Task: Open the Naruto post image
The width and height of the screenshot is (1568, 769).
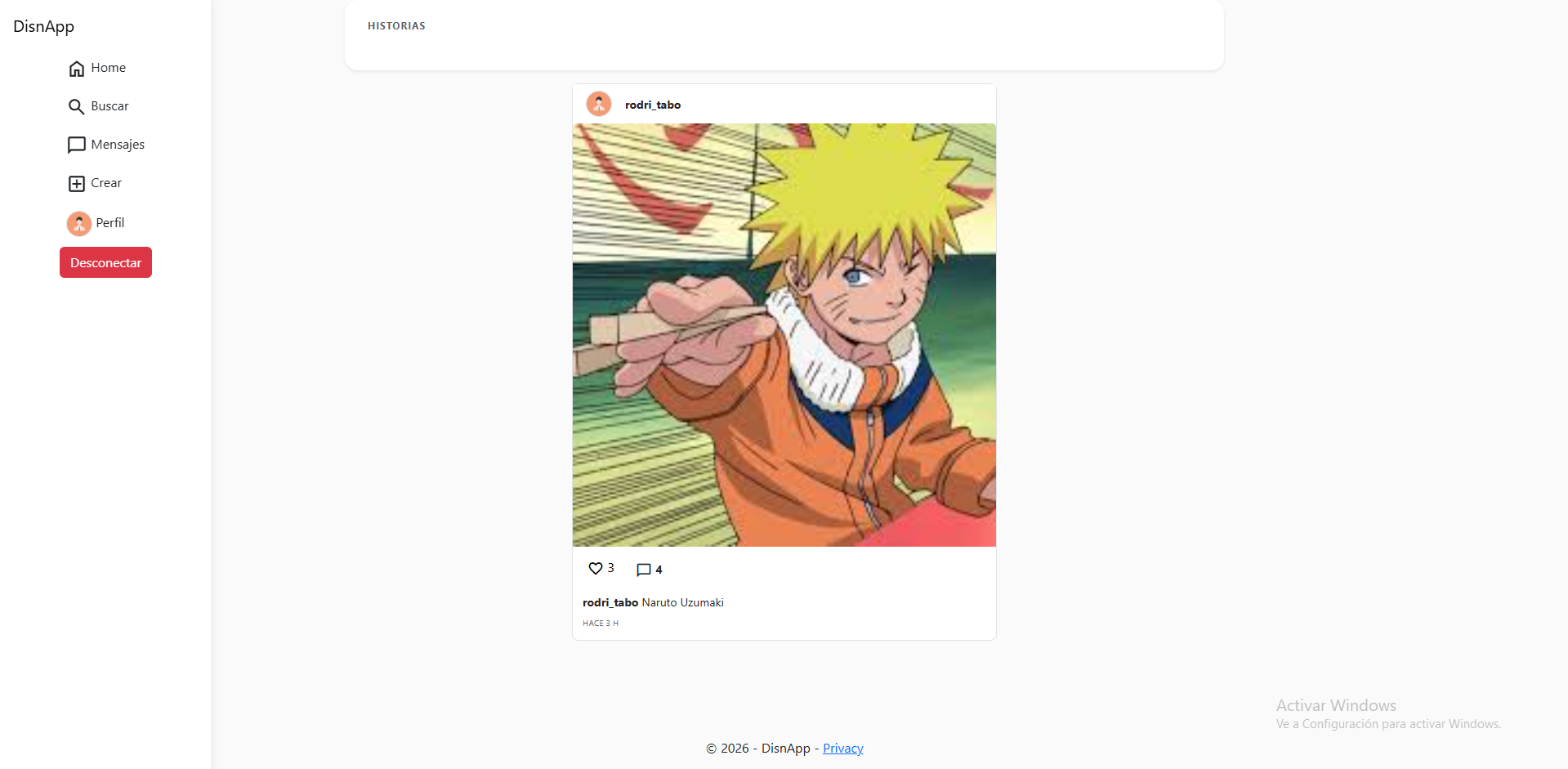Action: point(784,335)
